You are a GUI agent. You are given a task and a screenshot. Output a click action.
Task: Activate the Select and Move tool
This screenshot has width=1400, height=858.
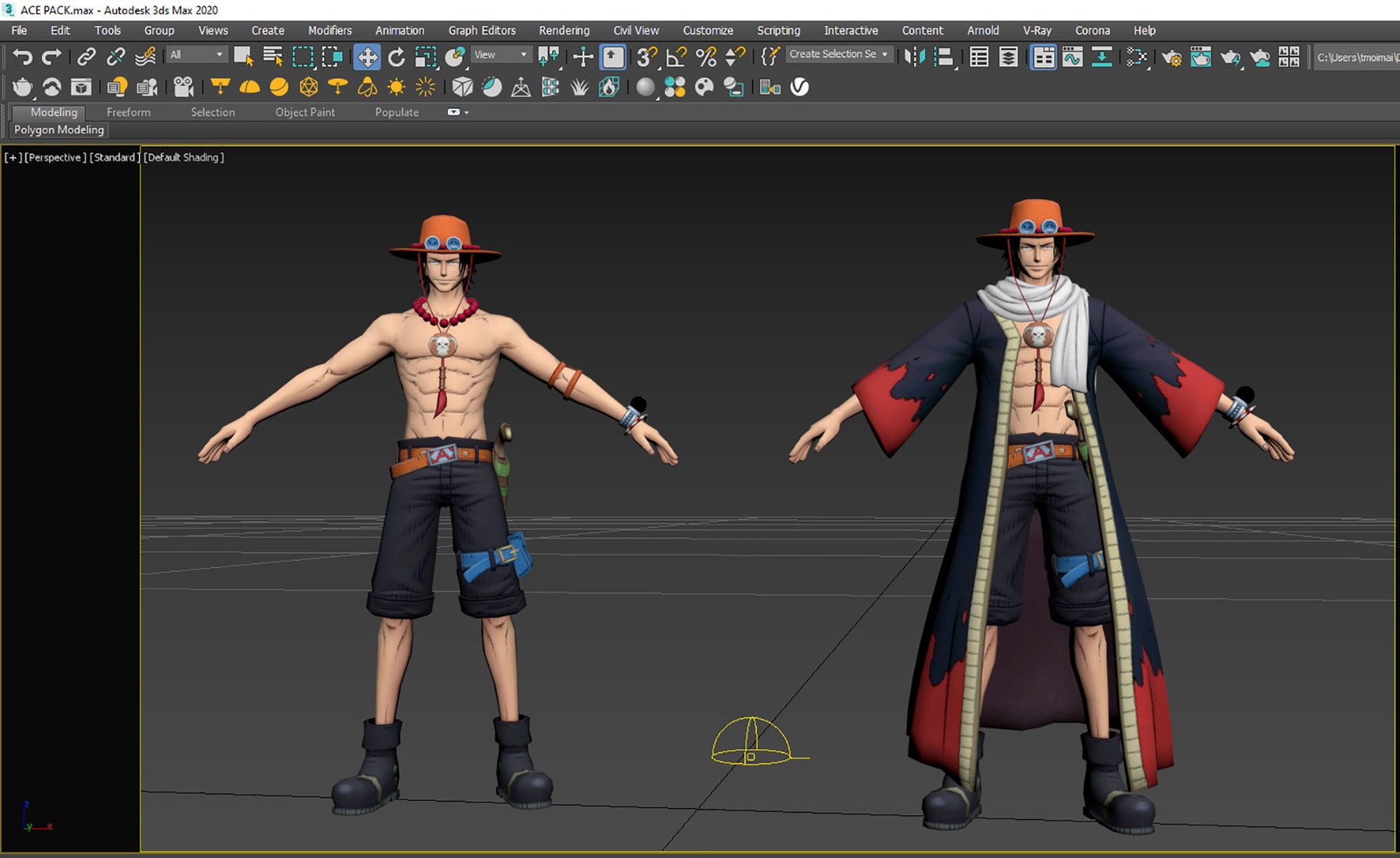367,56
